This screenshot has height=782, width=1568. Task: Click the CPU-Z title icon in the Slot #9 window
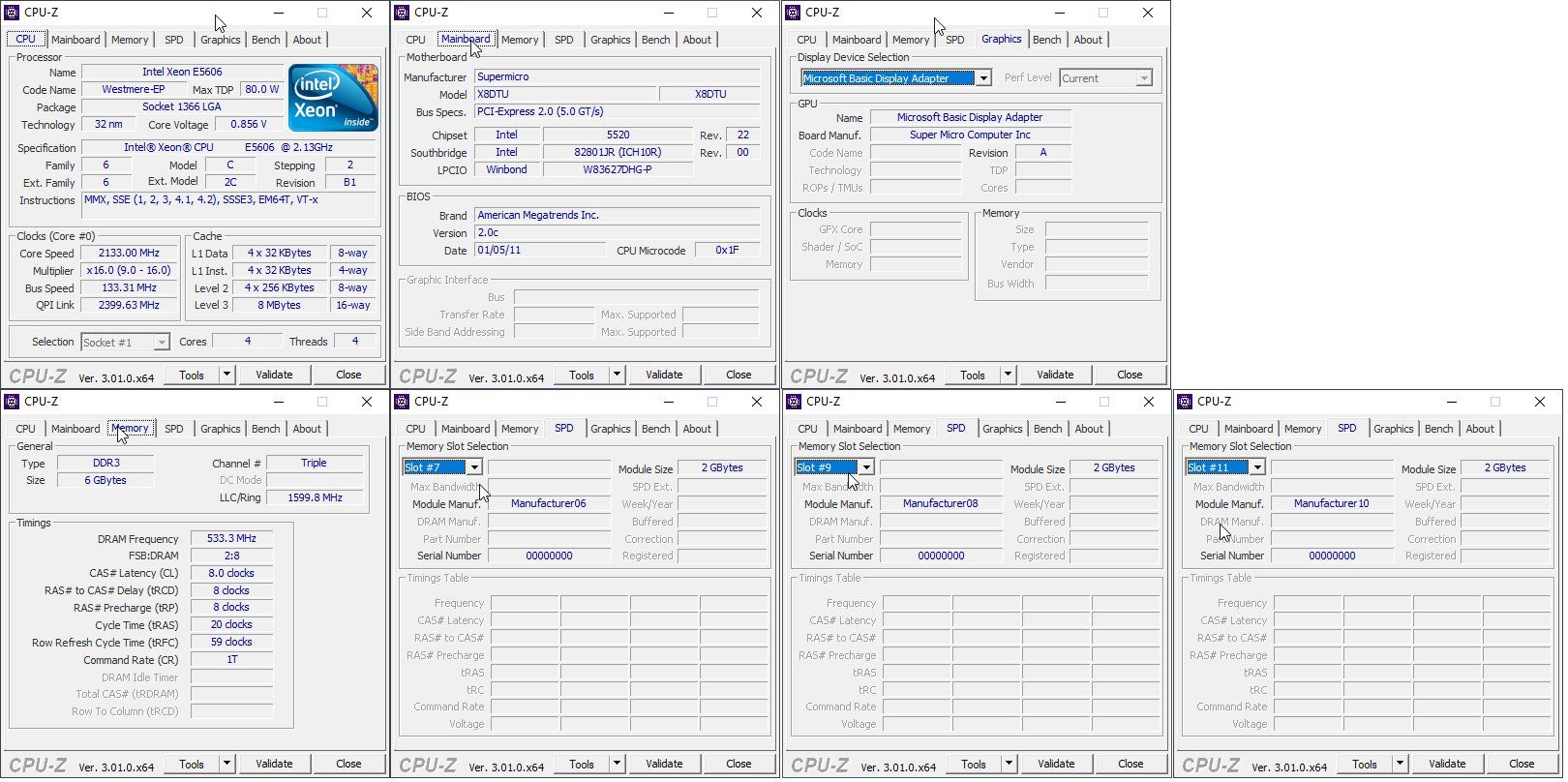pos(794,402)
